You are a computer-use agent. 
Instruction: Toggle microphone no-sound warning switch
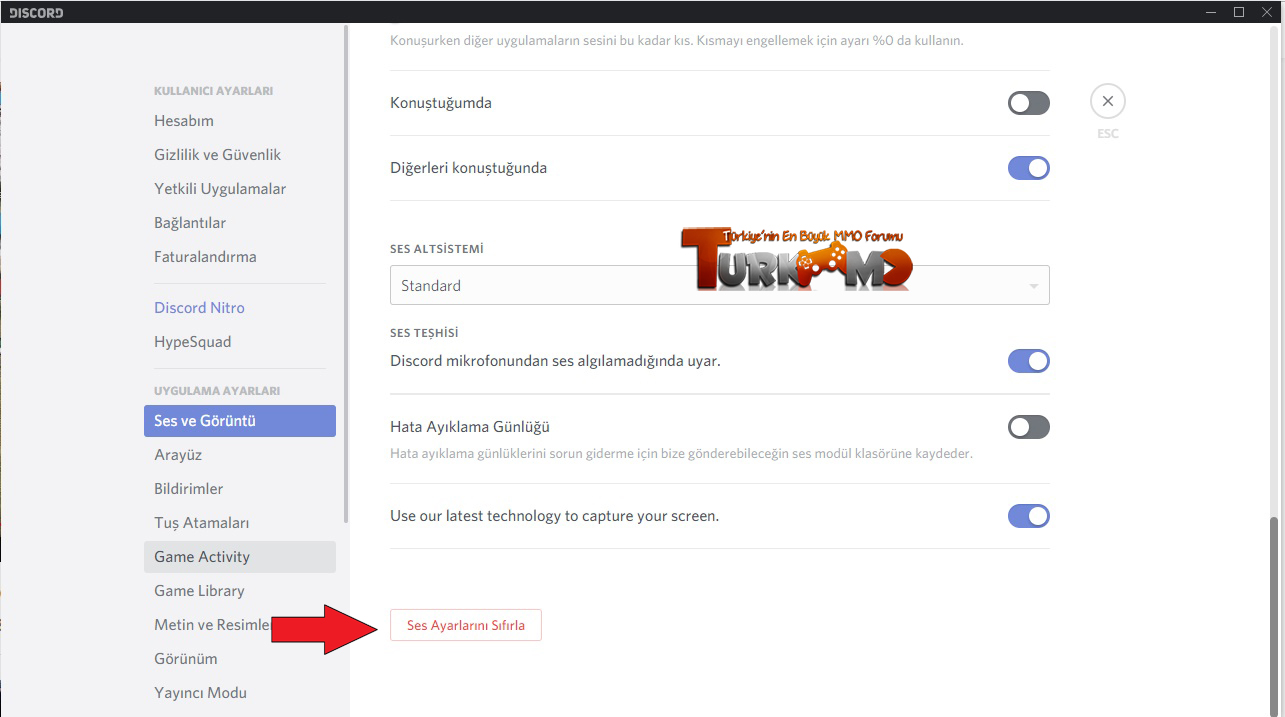pos(1029,361)
